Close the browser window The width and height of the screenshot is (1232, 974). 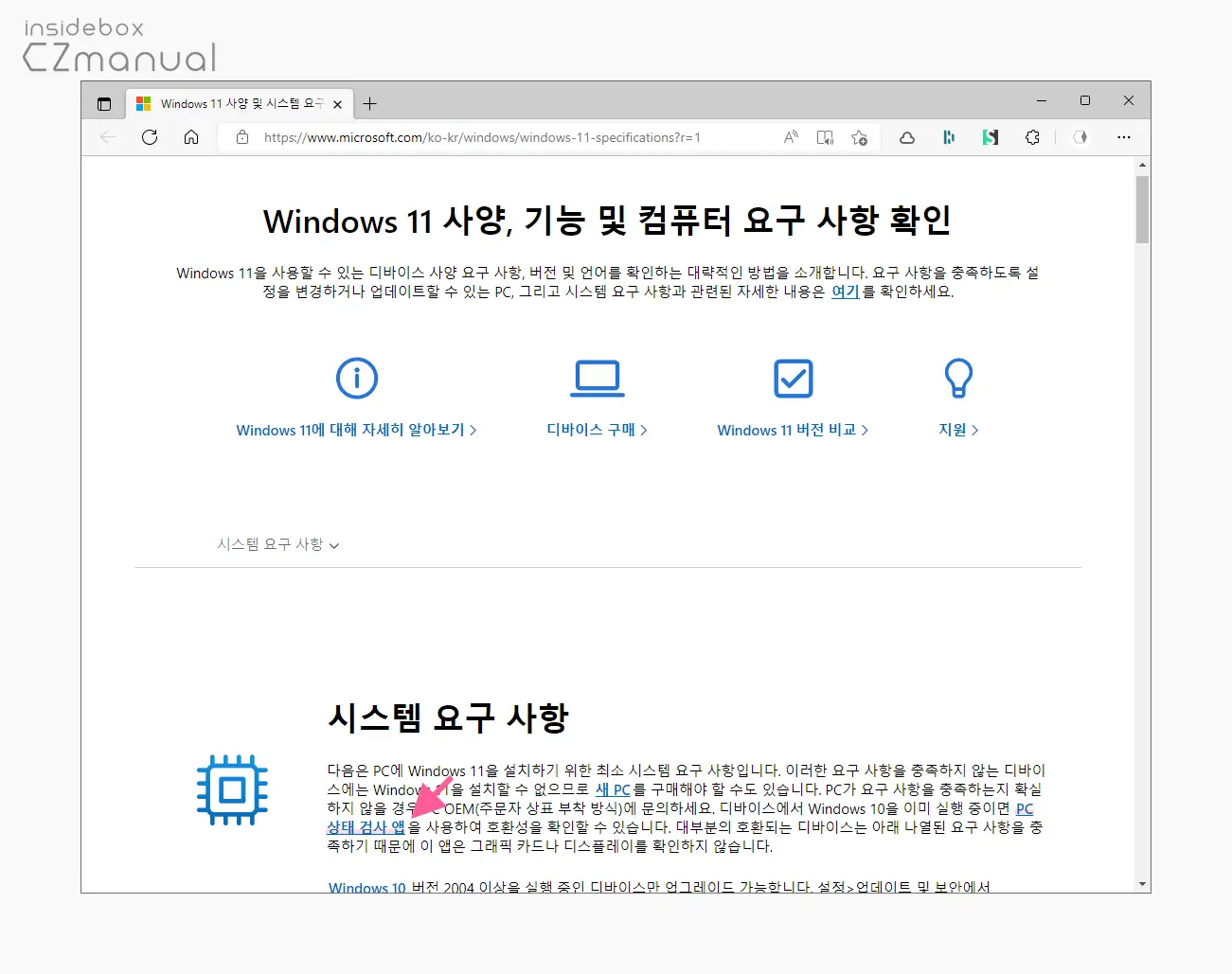point(1129,100)
